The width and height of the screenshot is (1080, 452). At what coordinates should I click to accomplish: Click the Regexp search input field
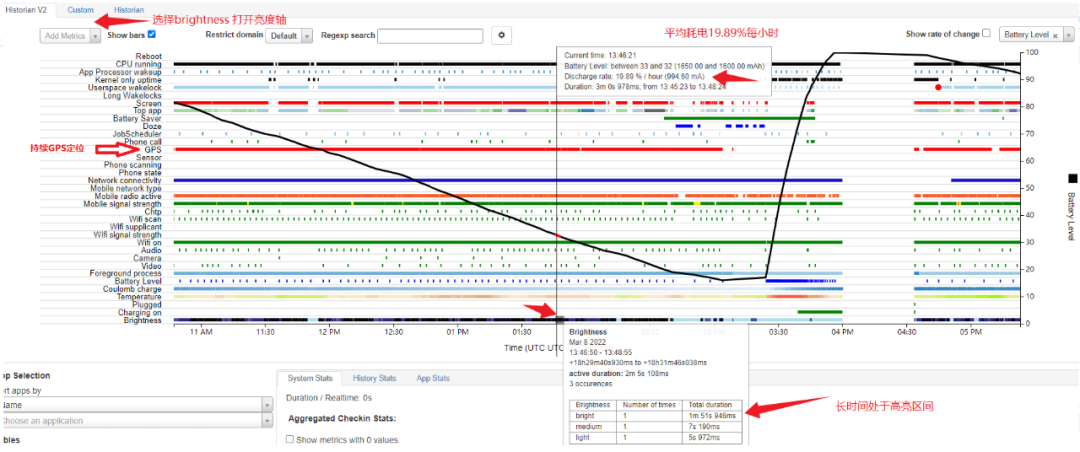pos(432,36)
